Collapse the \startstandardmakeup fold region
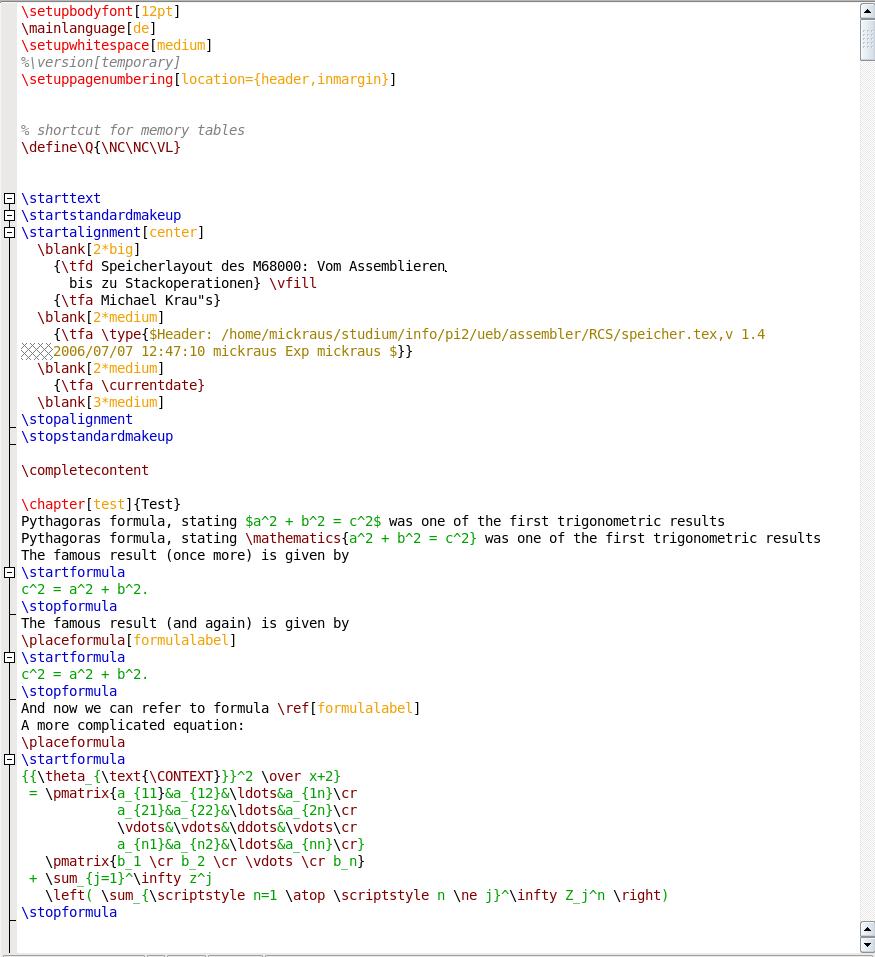Viewport: 875px width, 957px height. (x=7, y=215)
